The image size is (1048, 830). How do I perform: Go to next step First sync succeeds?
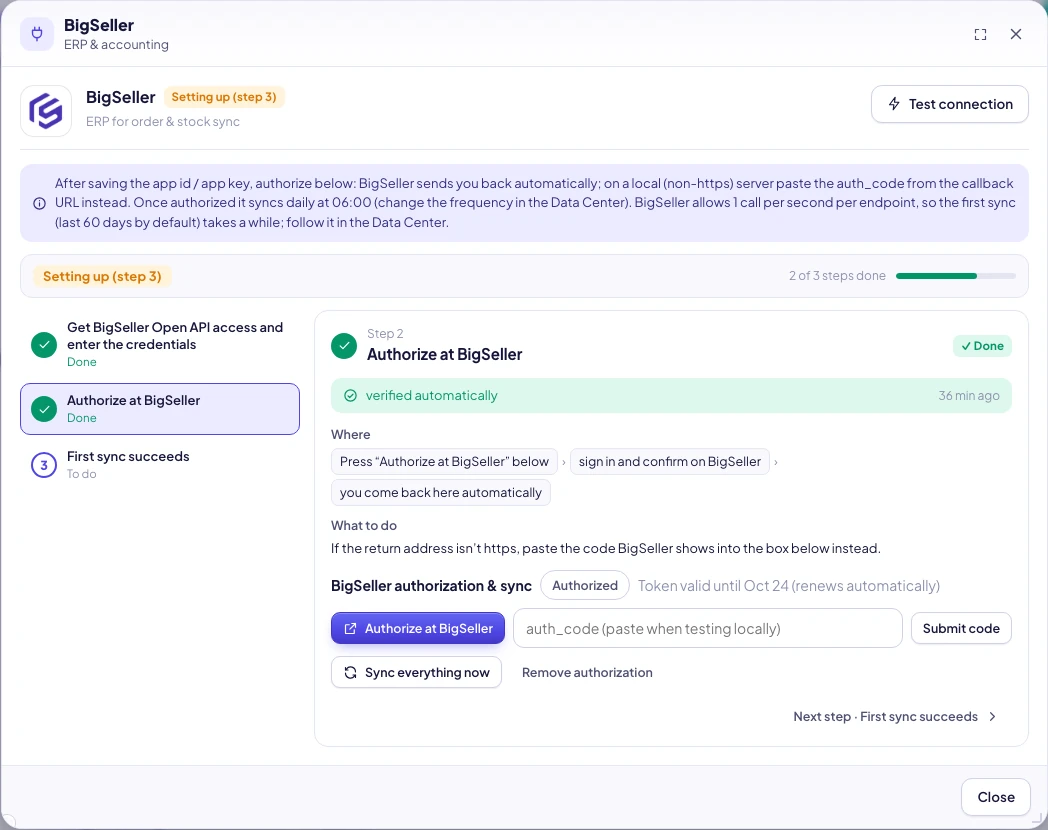tap(894, 716)
